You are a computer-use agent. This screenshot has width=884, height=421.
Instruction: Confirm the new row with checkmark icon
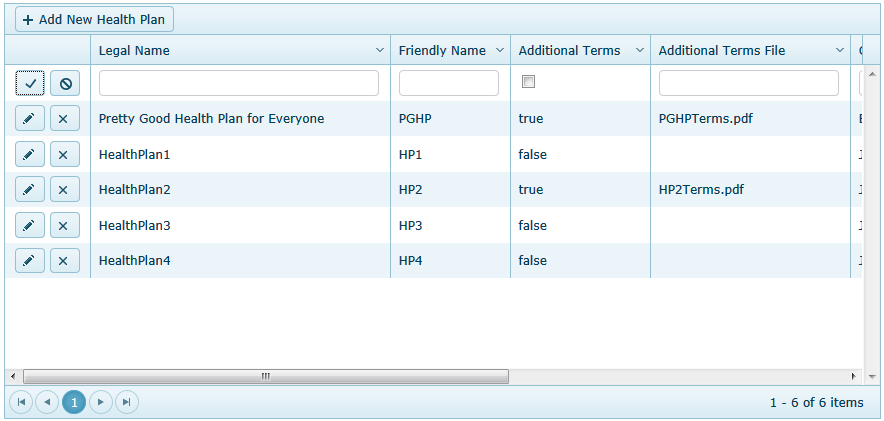click(30, 84)
